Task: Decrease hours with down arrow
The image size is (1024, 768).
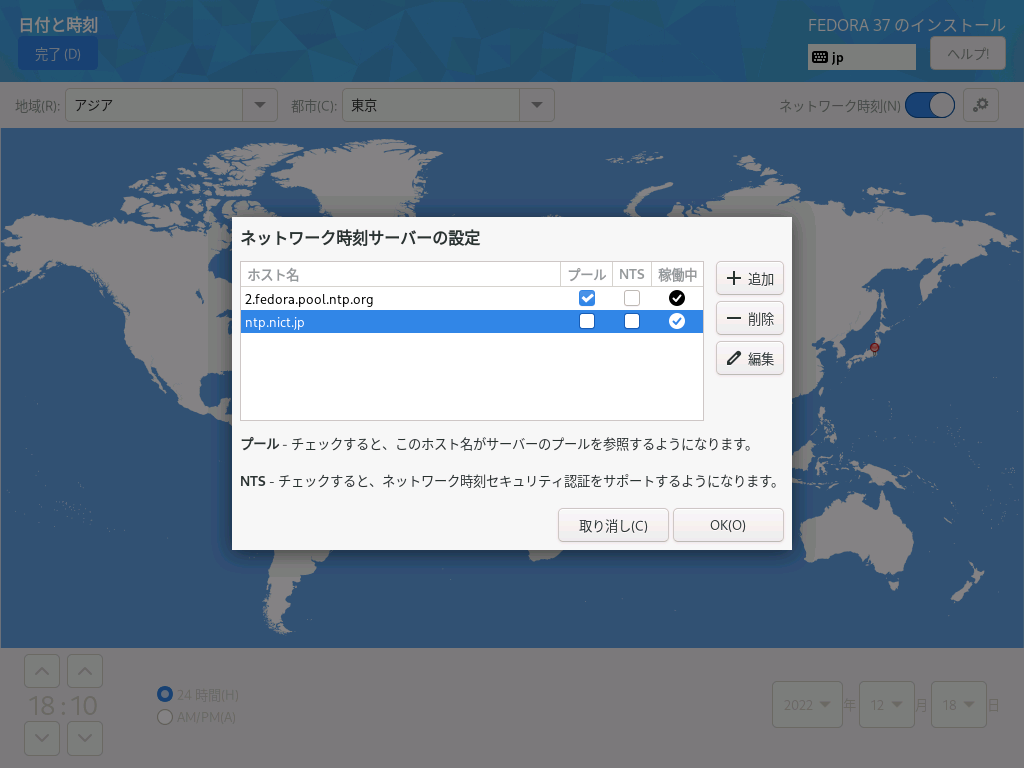Action: pyautogui.click(x=42, y=738)
